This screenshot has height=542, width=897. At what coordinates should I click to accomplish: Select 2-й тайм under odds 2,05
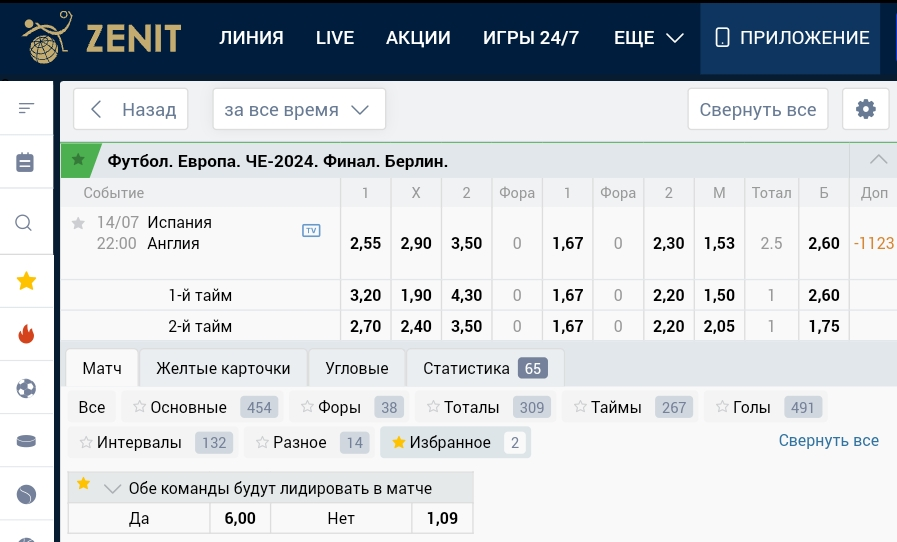719,326
